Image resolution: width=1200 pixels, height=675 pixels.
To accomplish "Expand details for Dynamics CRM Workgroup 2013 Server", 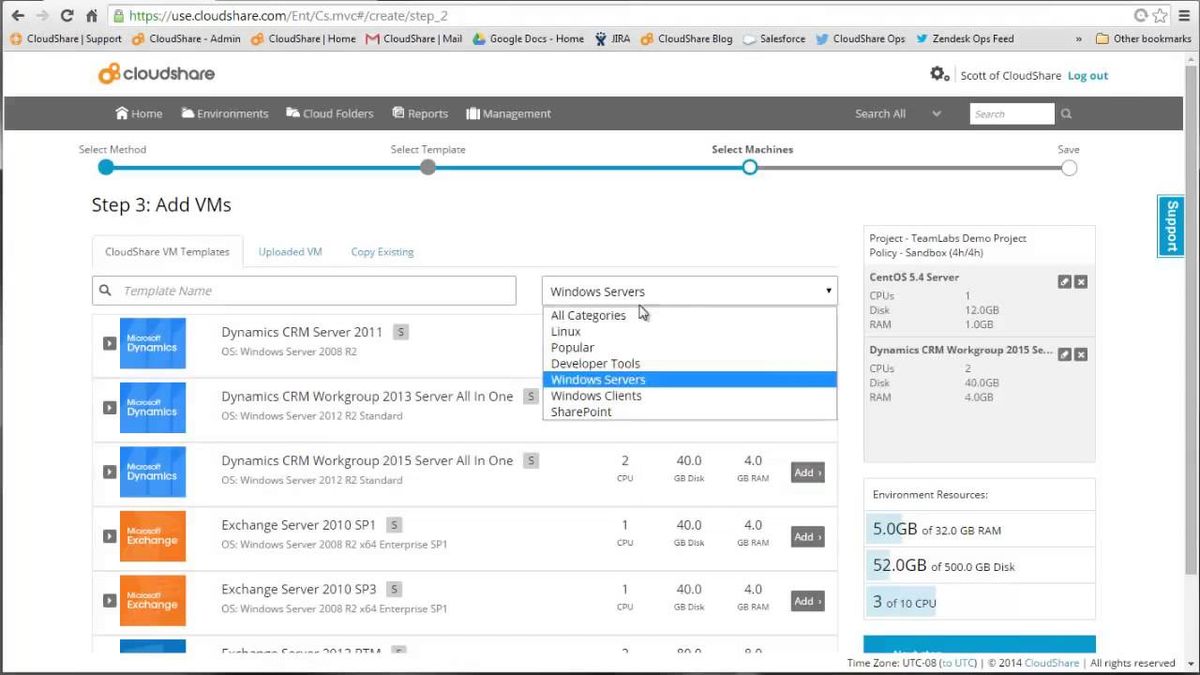I will (x=110, y=408).
